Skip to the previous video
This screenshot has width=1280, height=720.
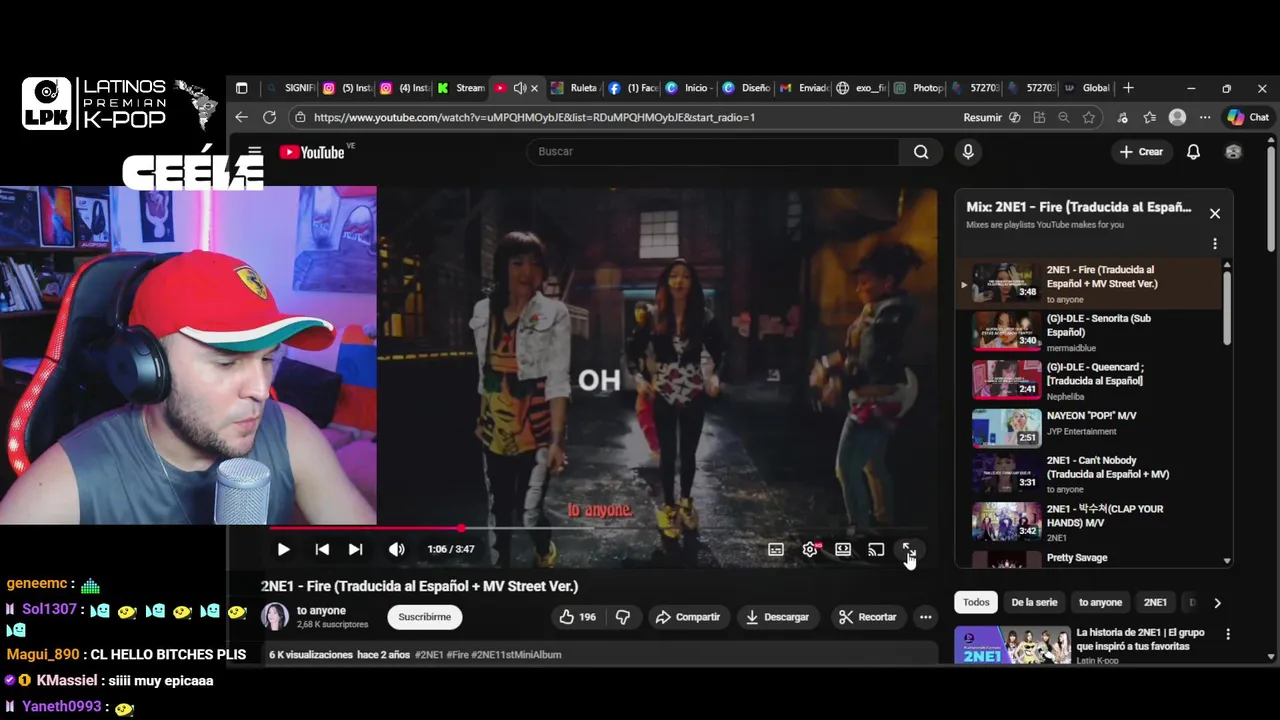tap(322, 549)
